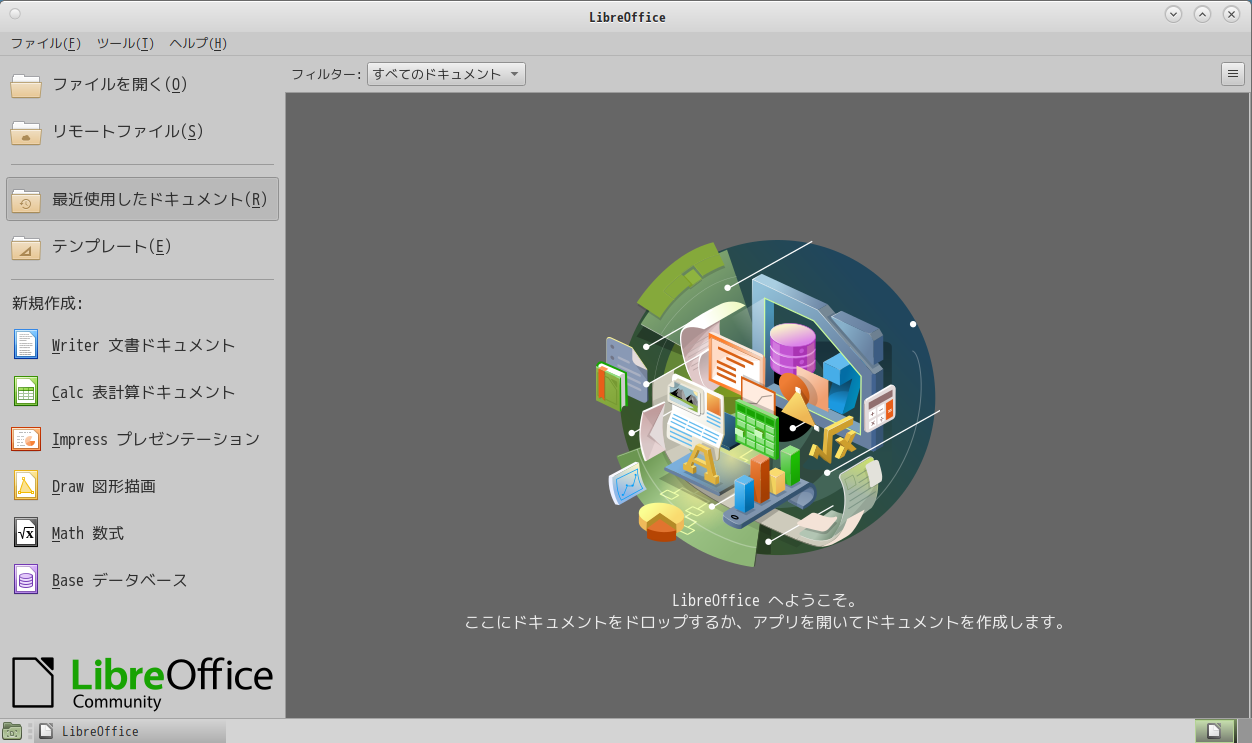The width and height of the screenshot is (1252, 743).
Task: Open the ツール menu
Action: [x=125, y=43]
